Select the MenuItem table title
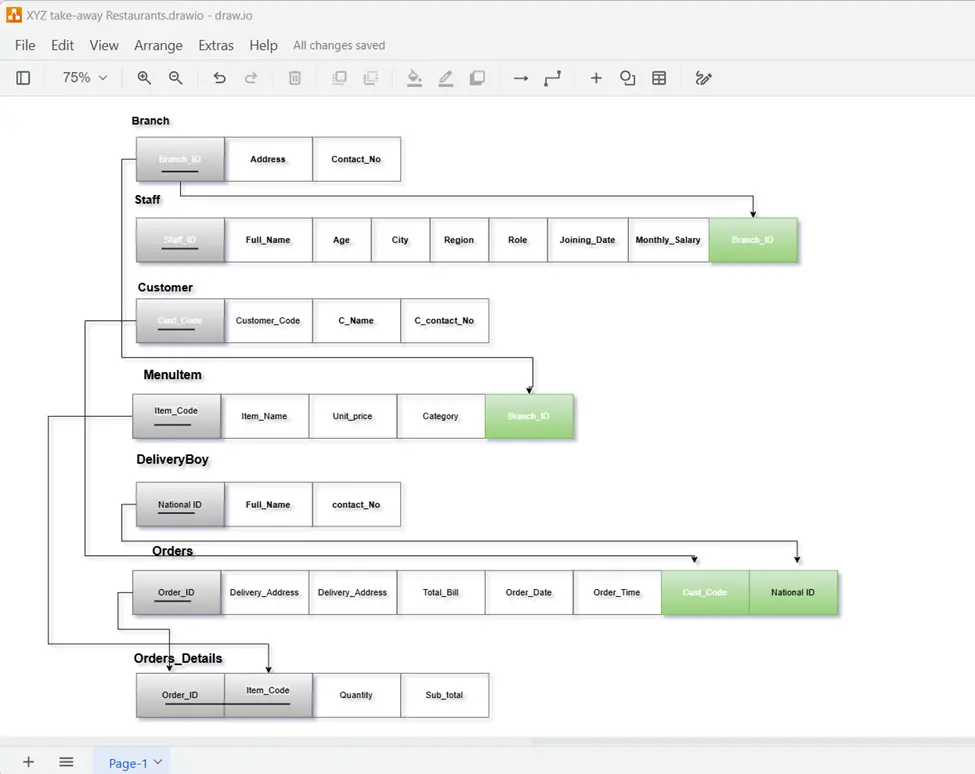Screen dimensions: 975x774 [172, 375]
